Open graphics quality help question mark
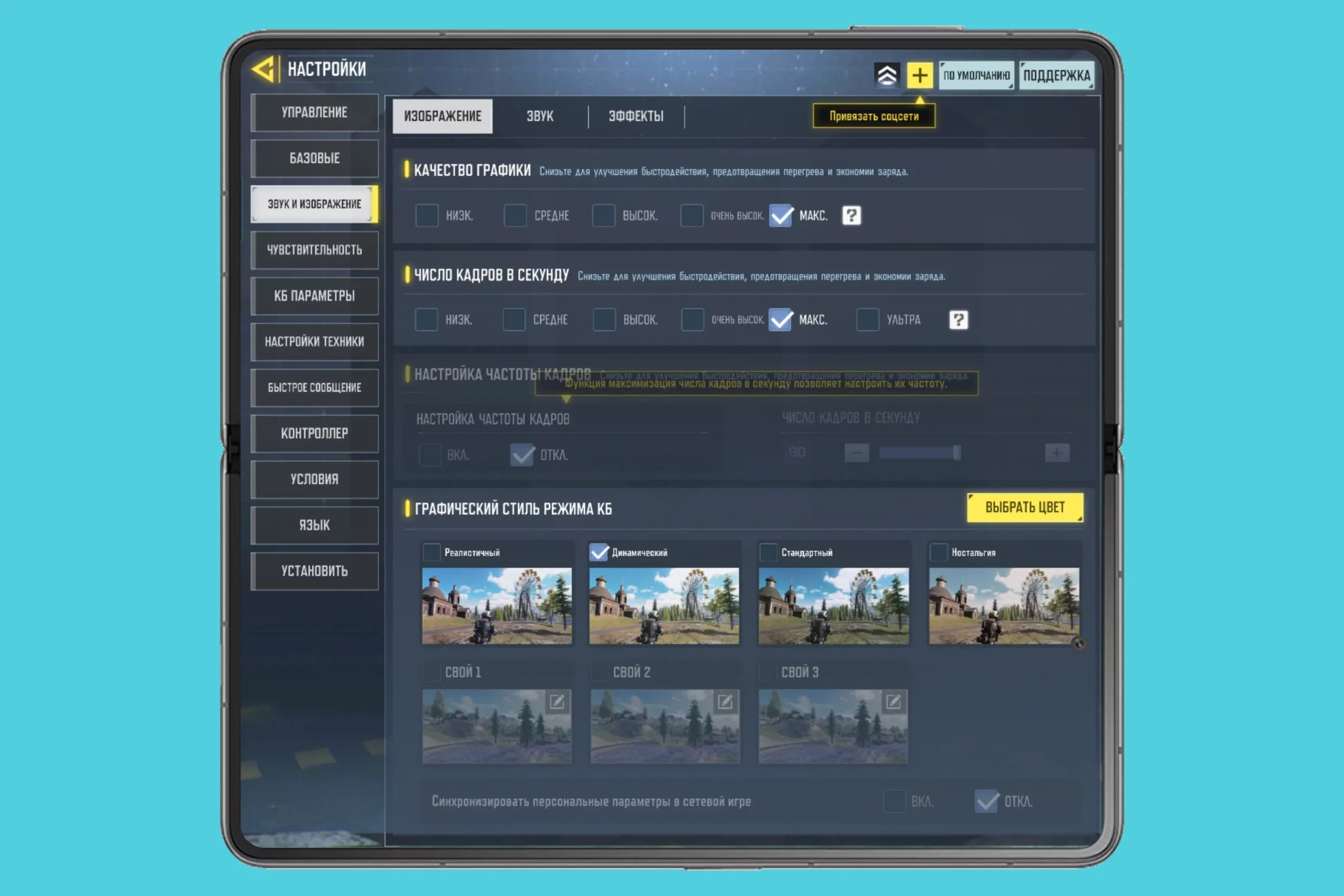1344x896 pixels. (851, 215)
